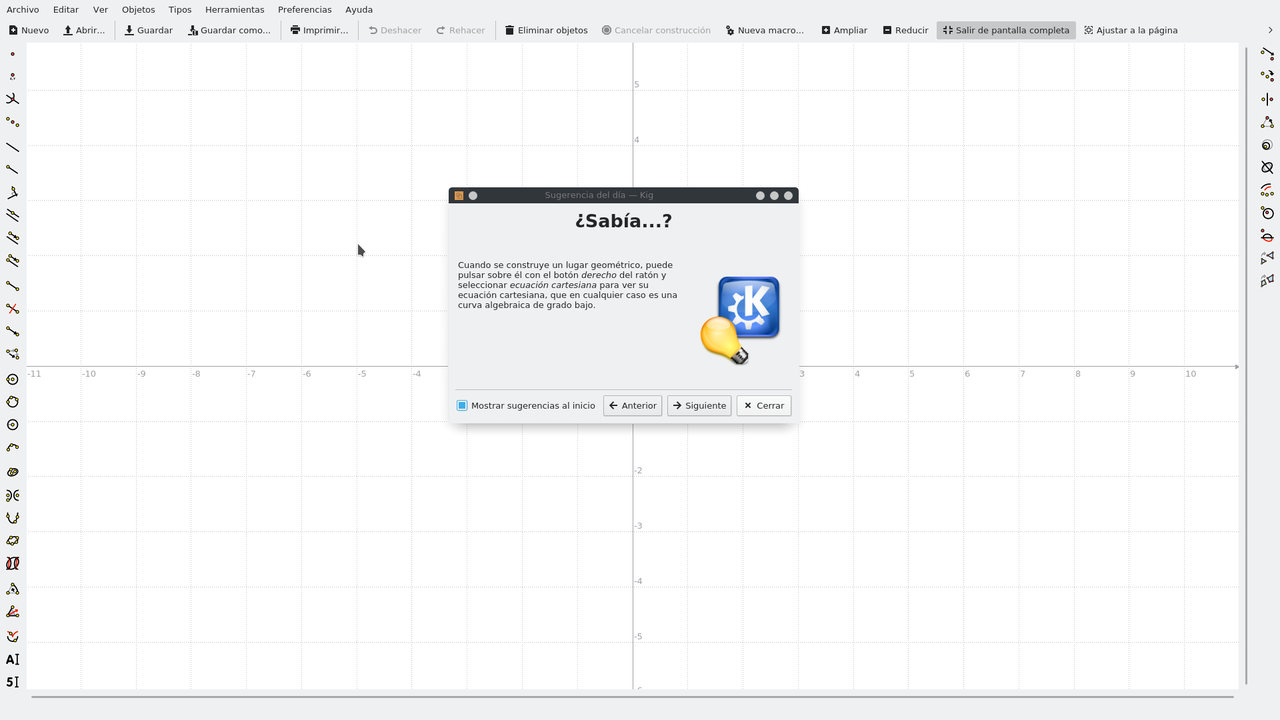The height and width of the screenshot is (720, 1280).
Task: Open the Objetos menu
Action: [138, 9]
